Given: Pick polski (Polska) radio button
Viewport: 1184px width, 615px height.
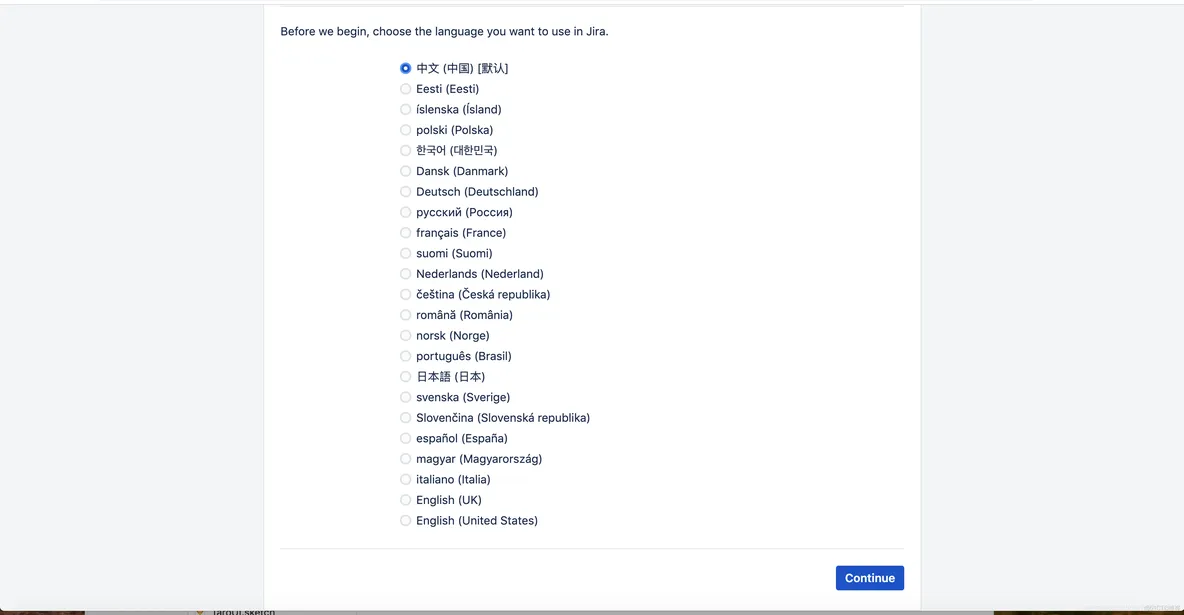Looking at the screenshot, I should click(x=405, y=130).
